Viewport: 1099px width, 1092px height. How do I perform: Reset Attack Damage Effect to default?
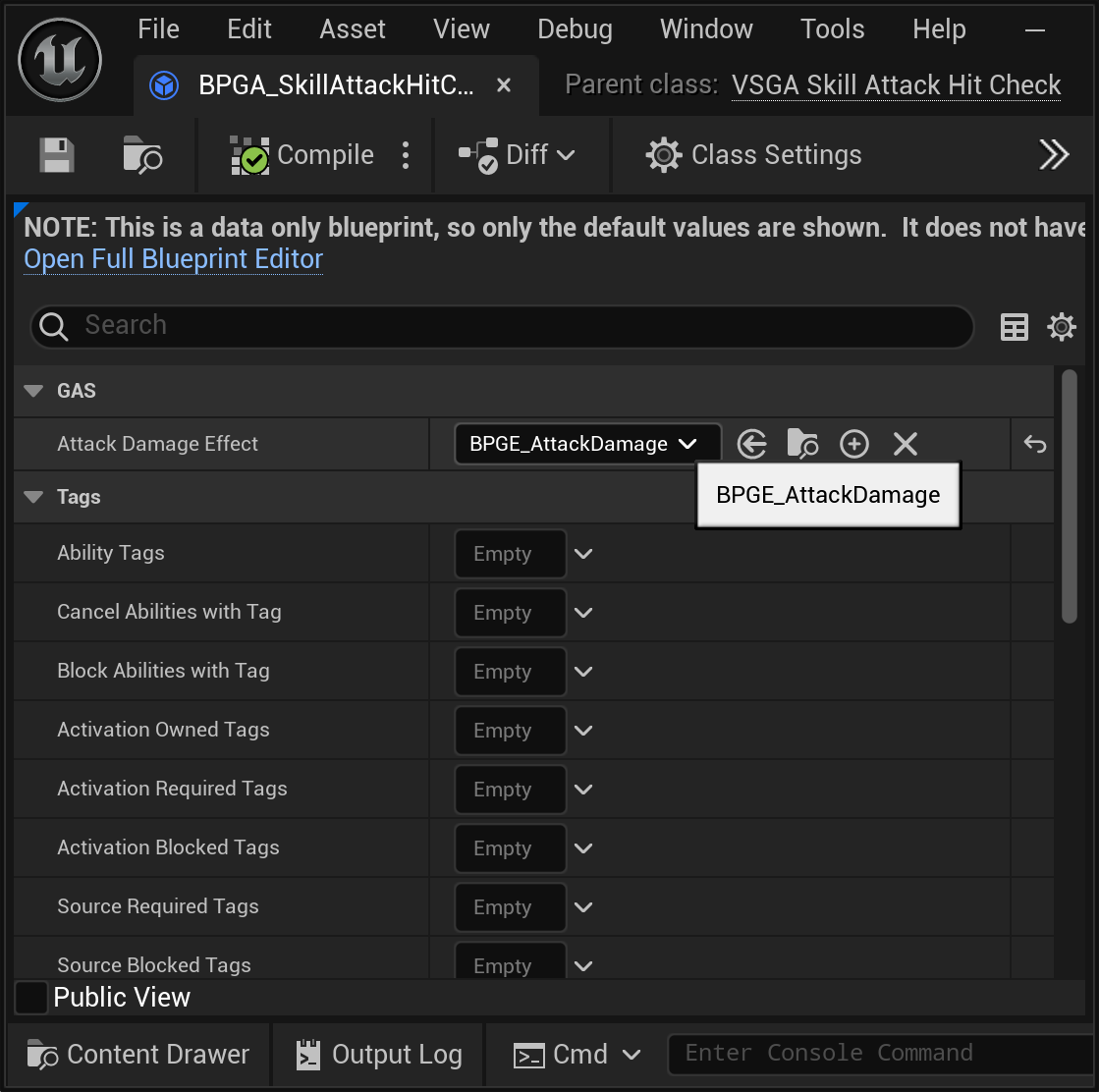(1034, 444)
